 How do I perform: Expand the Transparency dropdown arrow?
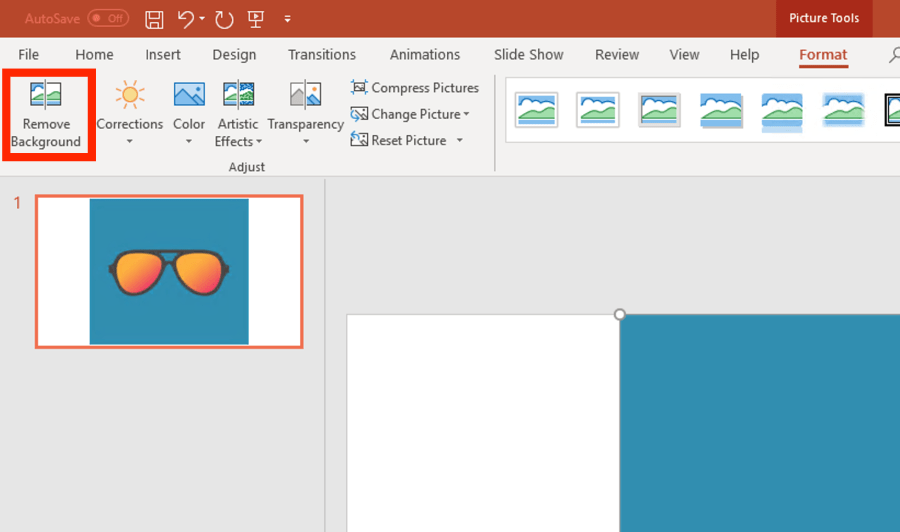[x=306, y=142]
